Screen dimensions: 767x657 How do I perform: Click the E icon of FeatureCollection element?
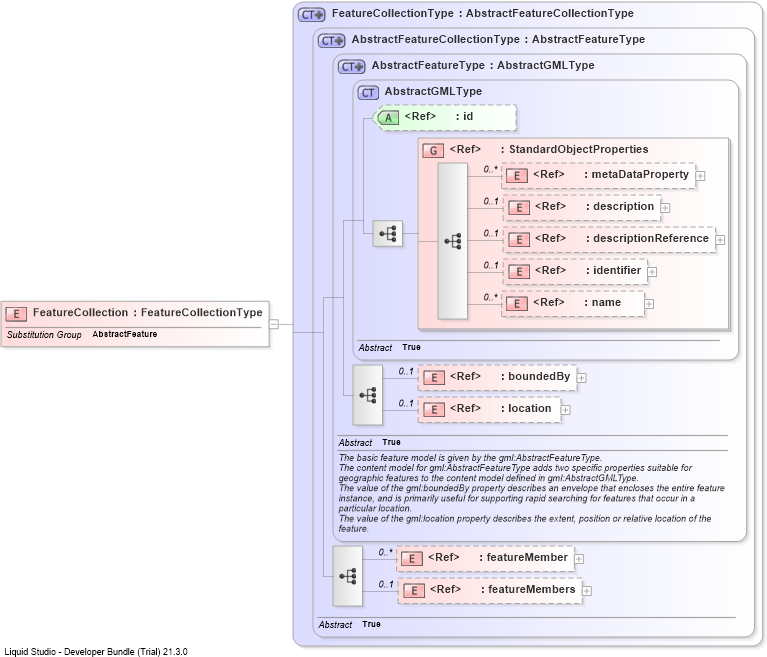tap(16, 314)
